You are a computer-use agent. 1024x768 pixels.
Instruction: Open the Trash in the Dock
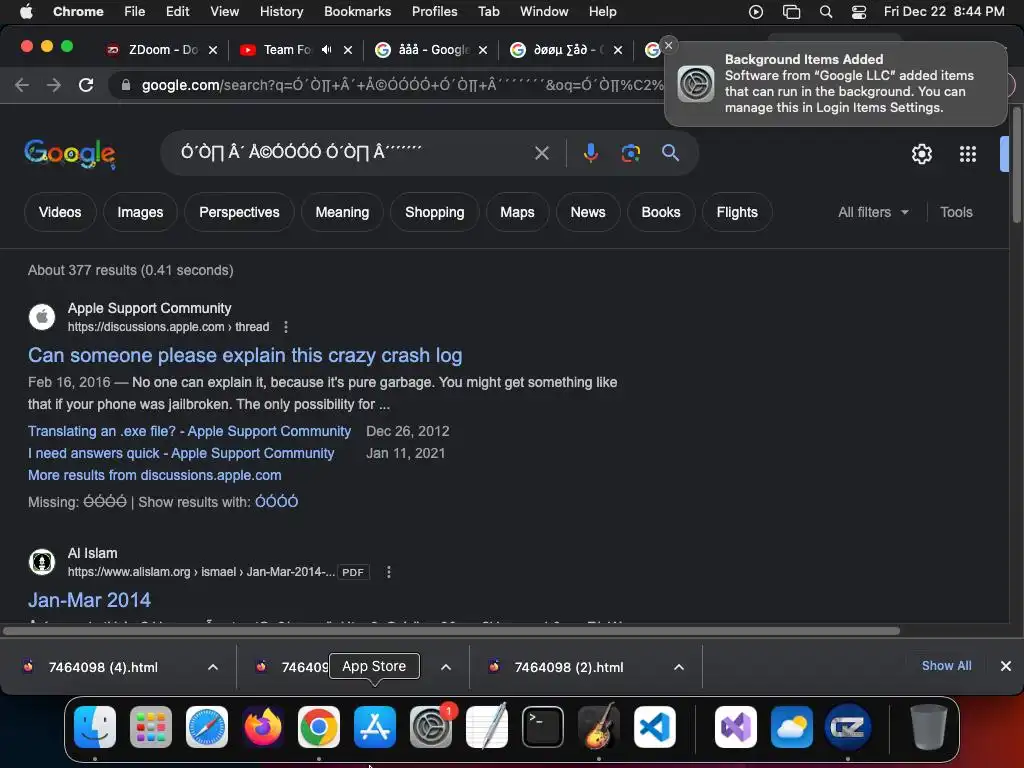coord(929,727)
